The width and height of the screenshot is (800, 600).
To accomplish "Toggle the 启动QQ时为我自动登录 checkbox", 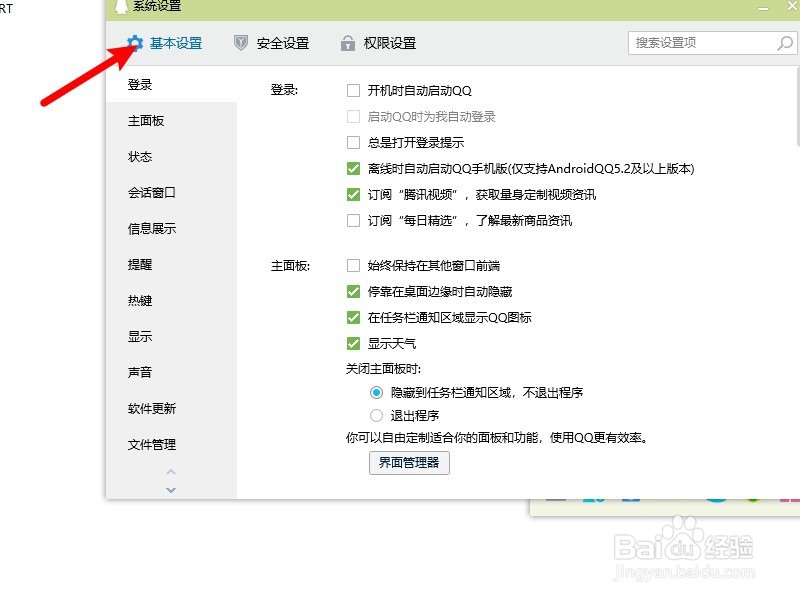I will pos(353,117).
